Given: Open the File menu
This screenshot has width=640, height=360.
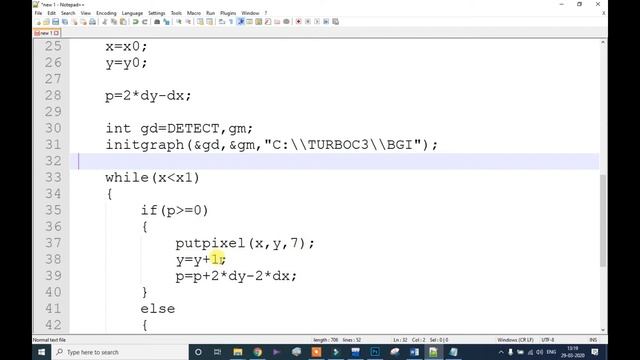Looking at the screenshot, I should (38, 13).
